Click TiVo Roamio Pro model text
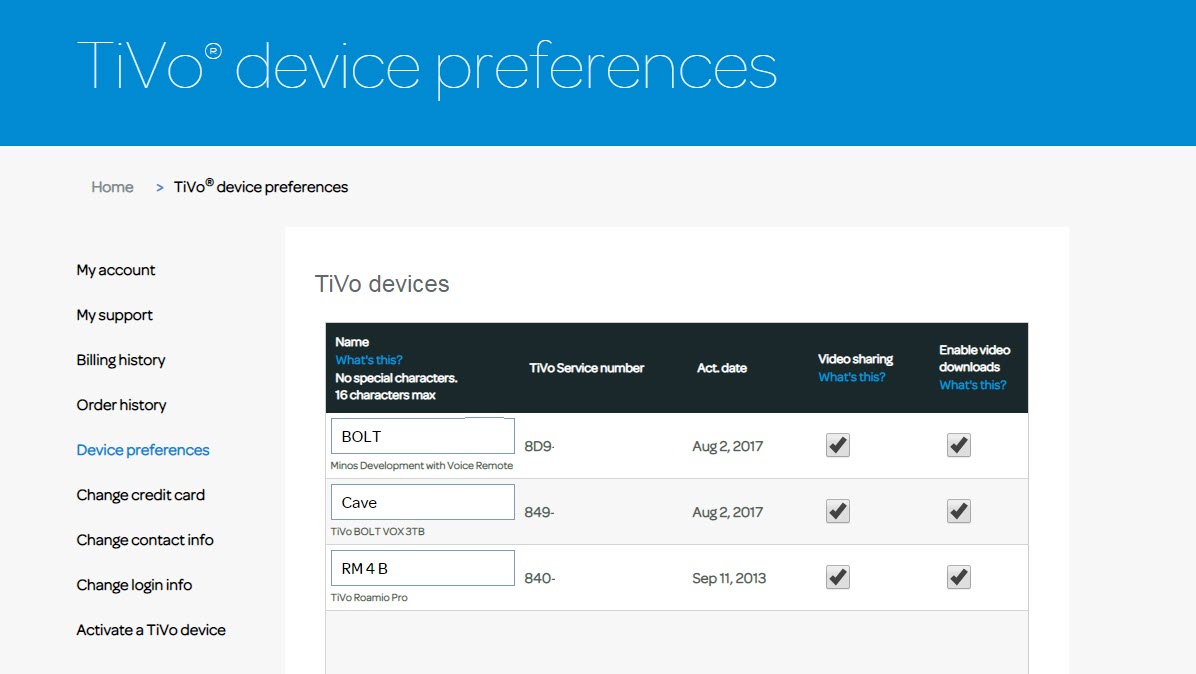This screenshot has width=1196, height=674. tap(369, 597)
